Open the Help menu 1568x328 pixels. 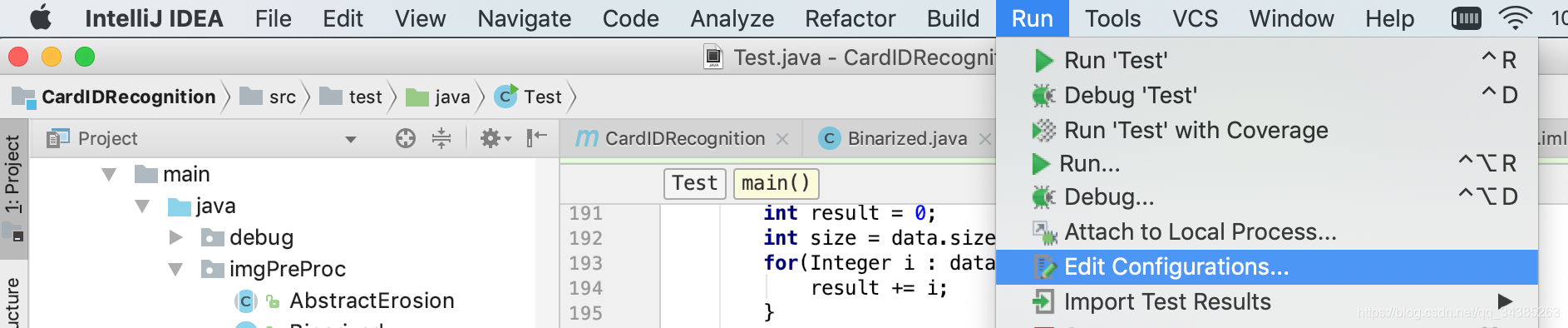(1389, 18)
